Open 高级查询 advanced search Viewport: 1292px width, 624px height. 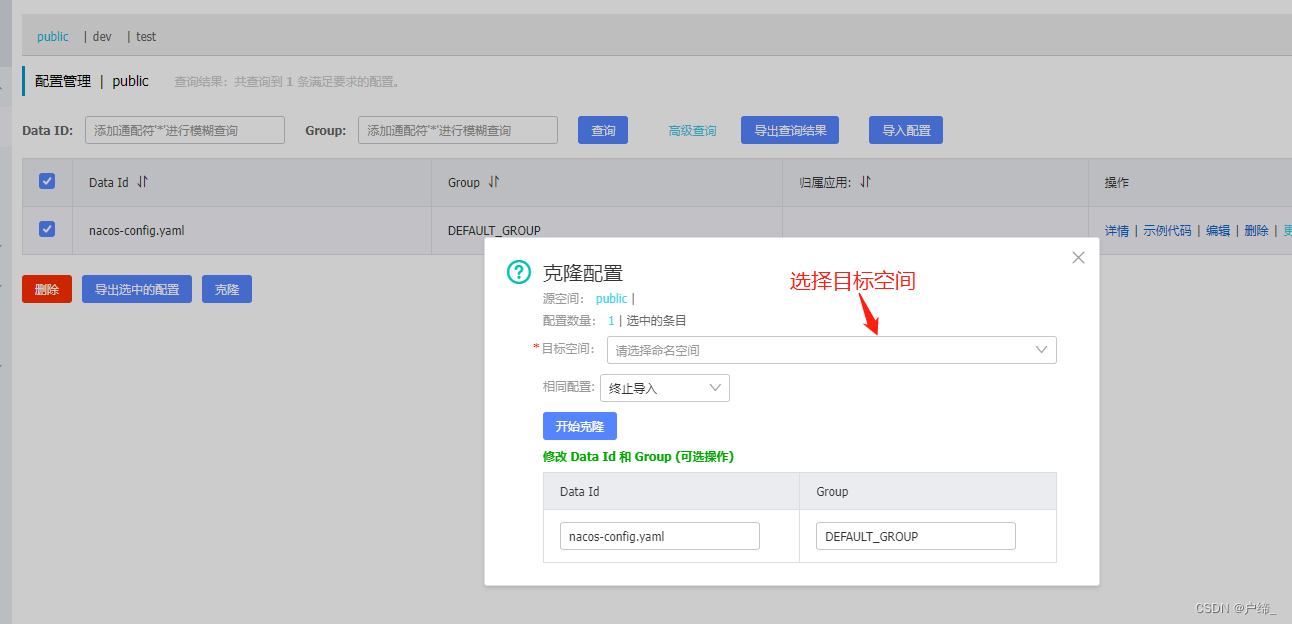[x=692, y=129]
